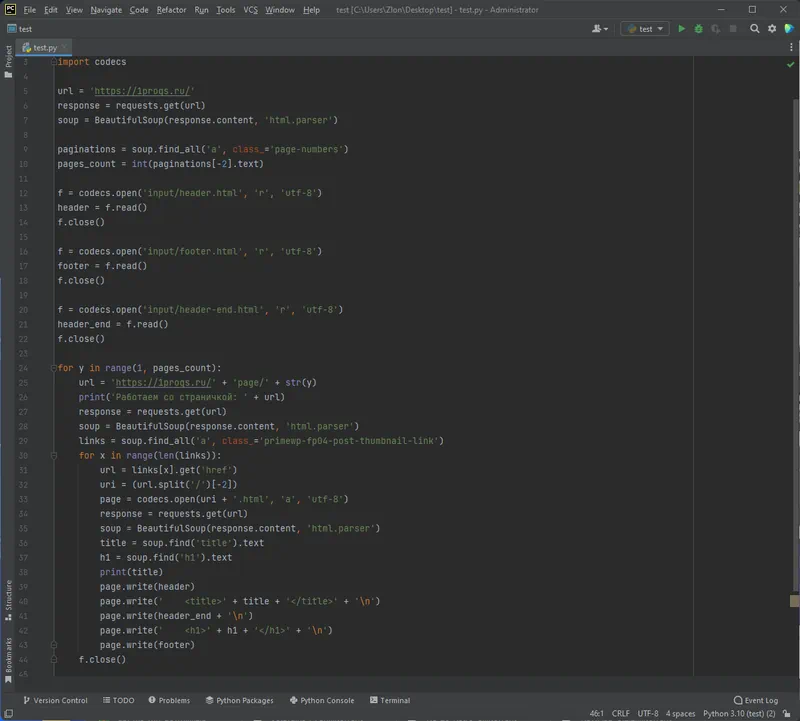Expand the user account dropdown

point(601,29)
